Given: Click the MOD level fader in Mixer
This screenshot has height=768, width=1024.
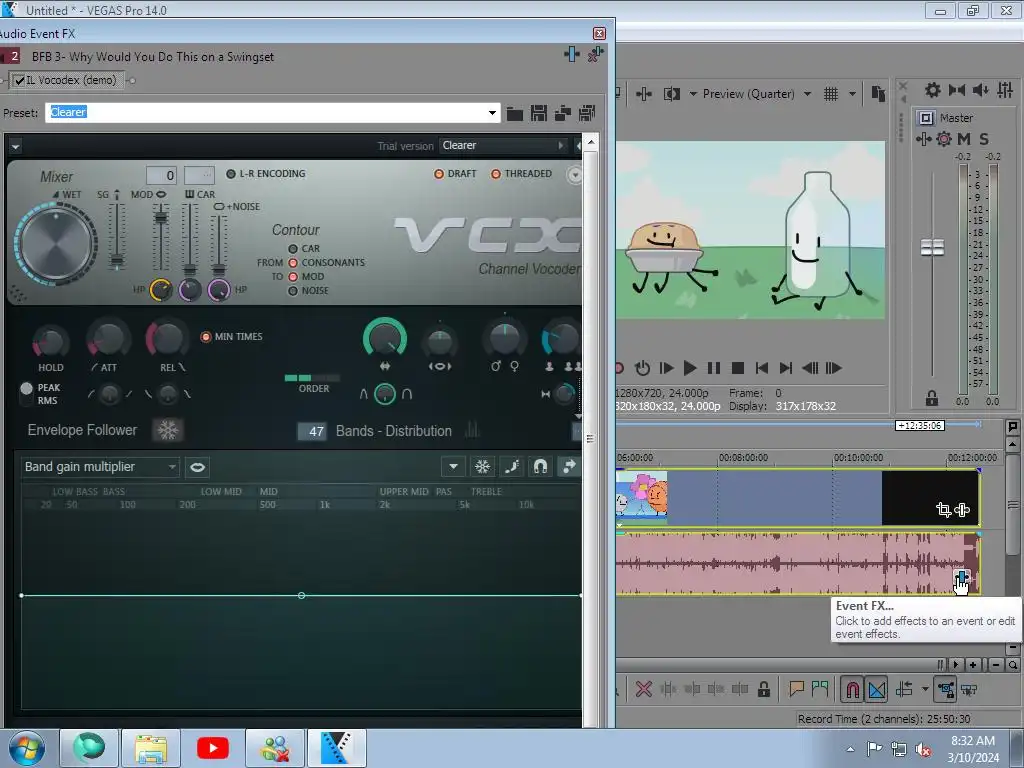Looking at the screenshot, I should click(x=160, y=217).
